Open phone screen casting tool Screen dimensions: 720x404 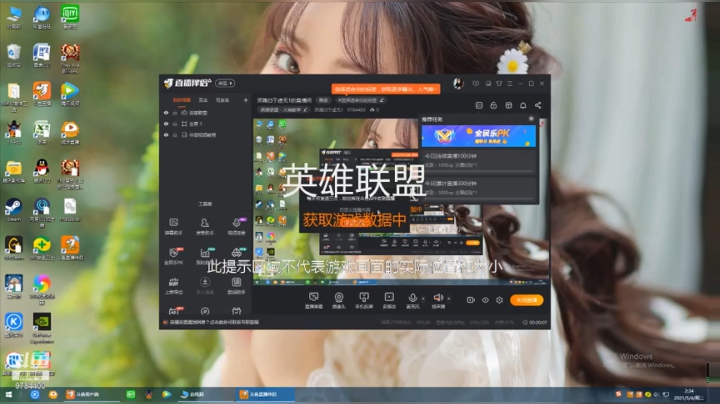[364, 300]
